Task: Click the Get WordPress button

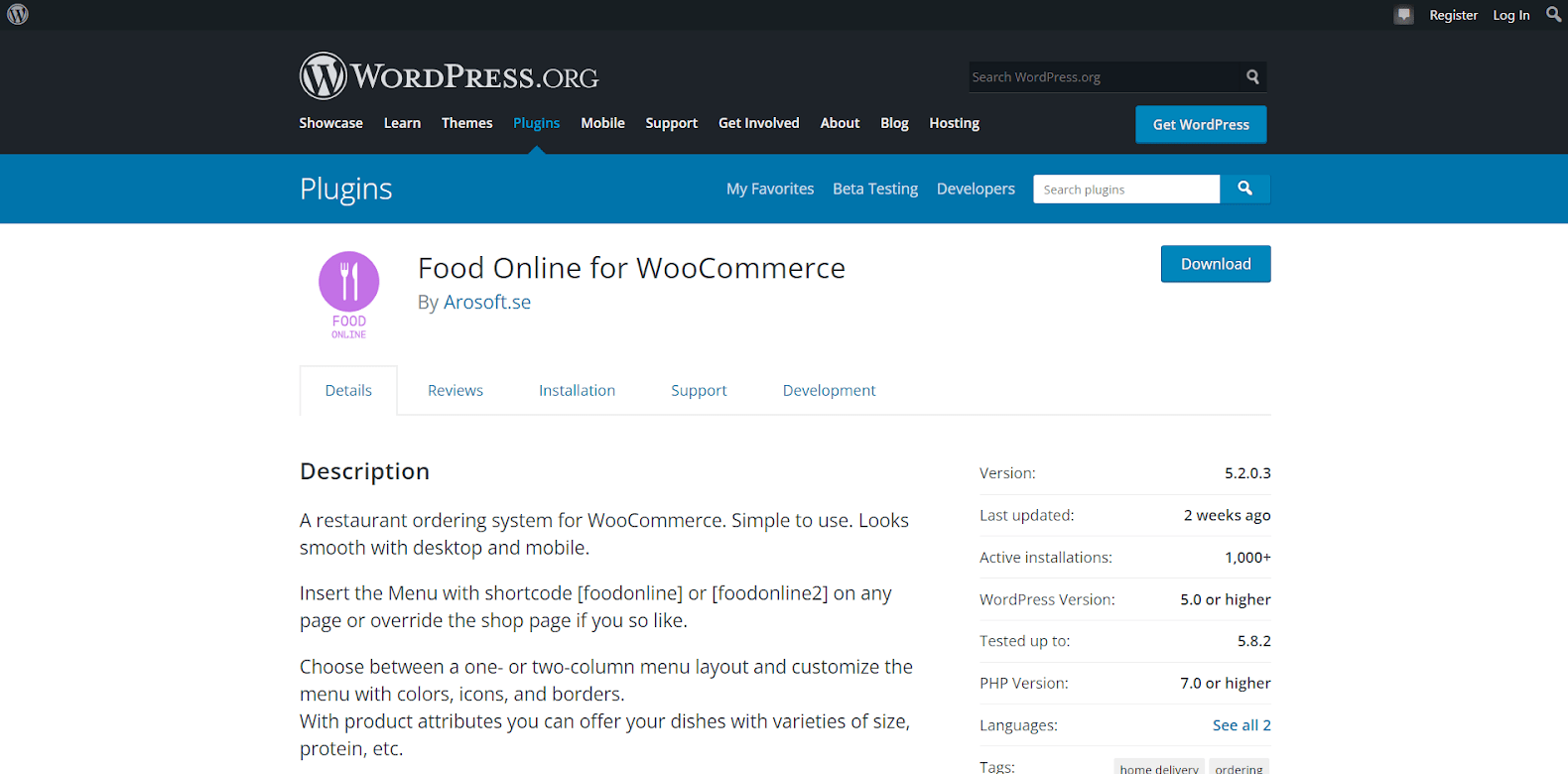Action: pyautogui.click(x=1201, y=124)
